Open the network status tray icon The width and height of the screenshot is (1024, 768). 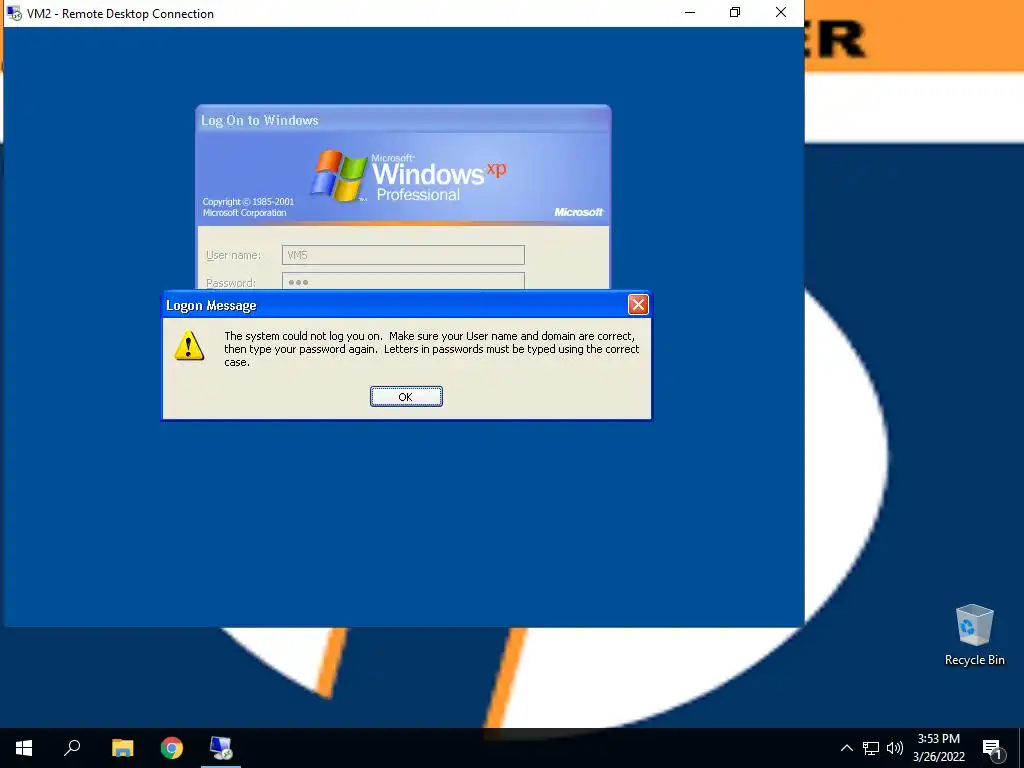(x=871, y=748)
